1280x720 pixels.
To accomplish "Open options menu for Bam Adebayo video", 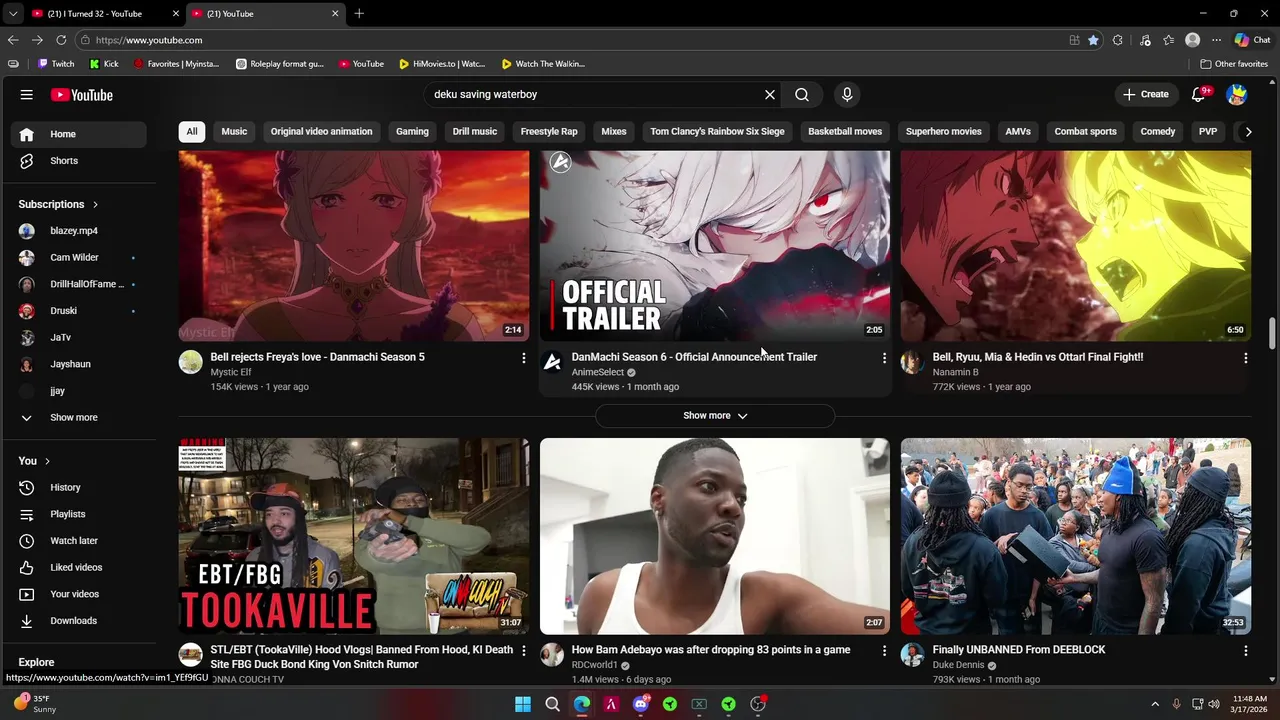I will [884, 651].
